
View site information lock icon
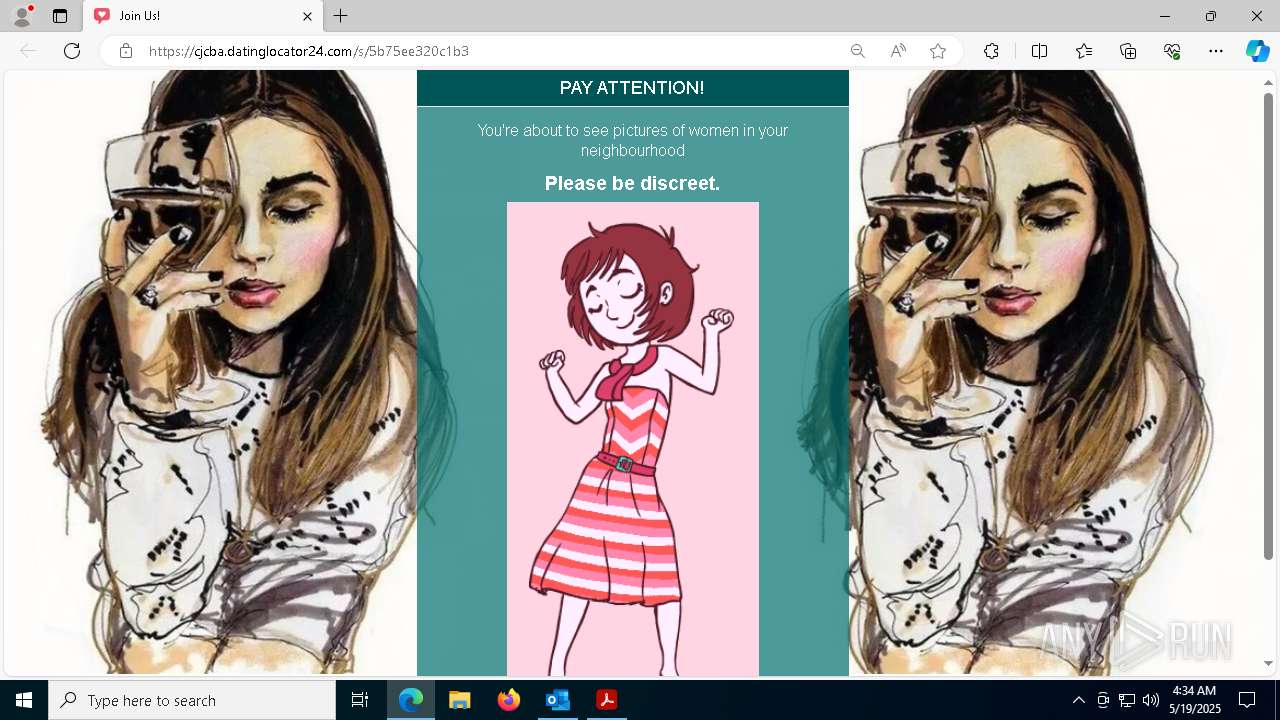[x=126, y=51]
